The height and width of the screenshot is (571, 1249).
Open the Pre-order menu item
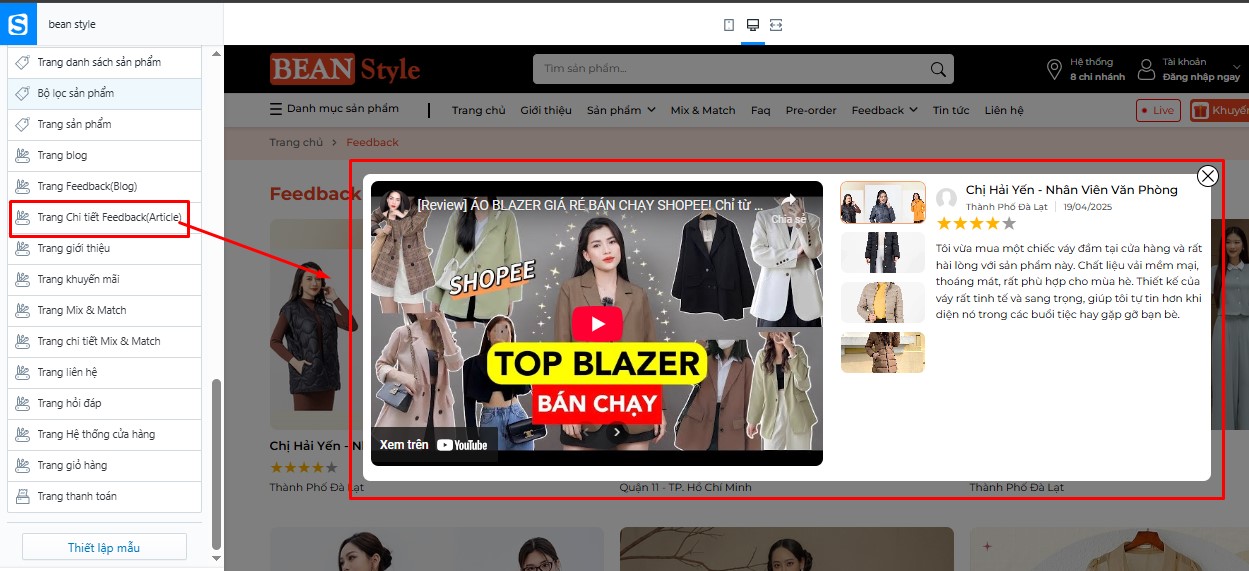click(811, 110)
